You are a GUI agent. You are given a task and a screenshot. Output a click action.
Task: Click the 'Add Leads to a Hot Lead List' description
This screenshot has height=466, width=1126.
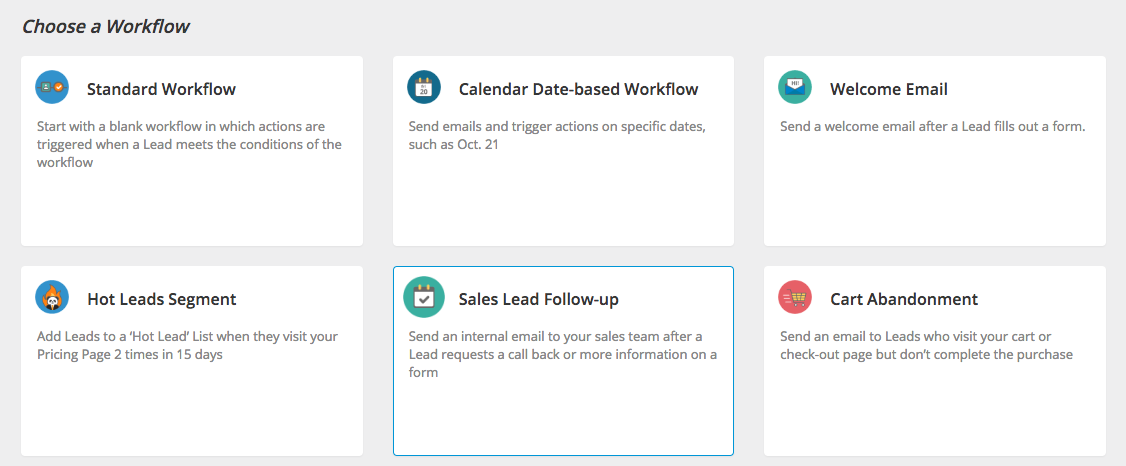(x=187, y=345)
